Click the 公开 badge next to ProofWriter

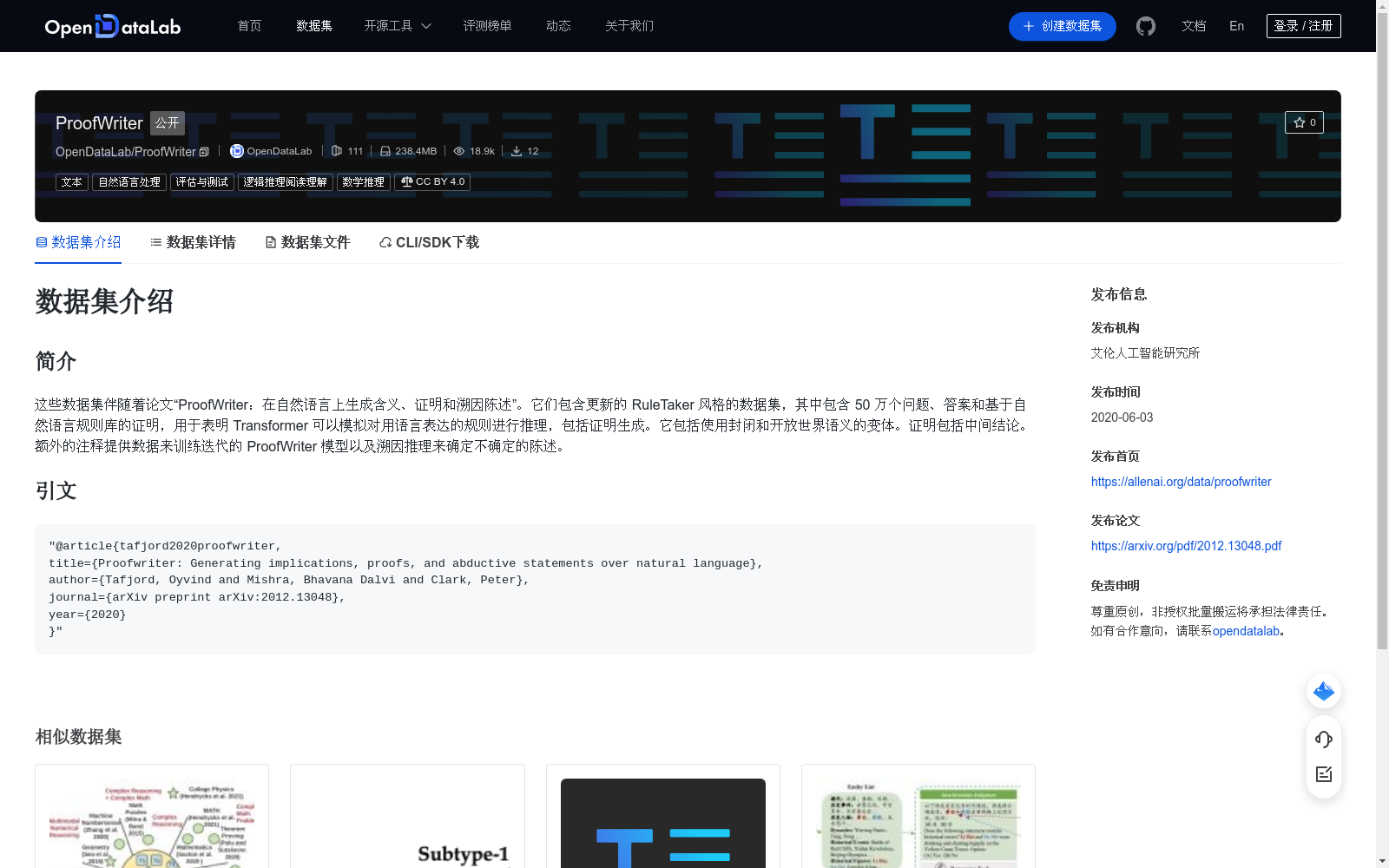pyautogui.click(x=168, y=123)
